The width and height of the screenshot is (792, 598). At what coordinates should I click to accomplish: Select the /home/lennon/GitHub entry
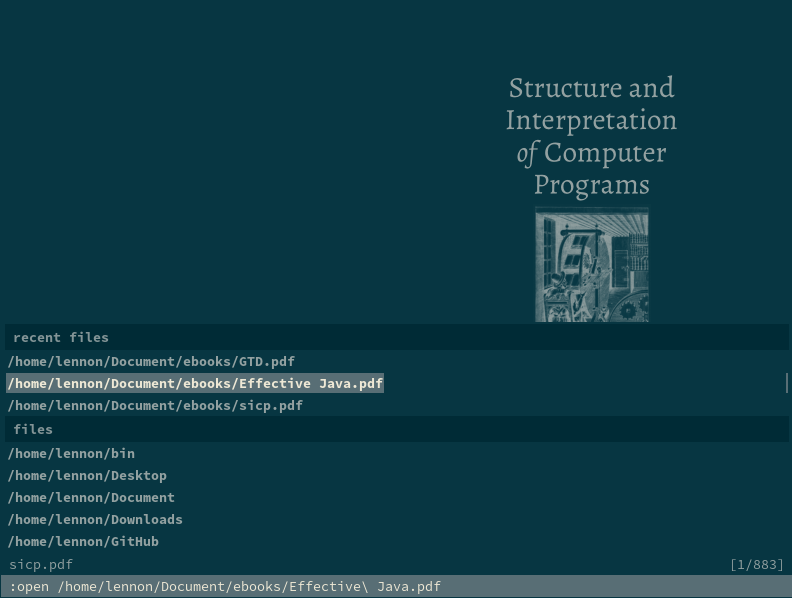click(83, 541)
